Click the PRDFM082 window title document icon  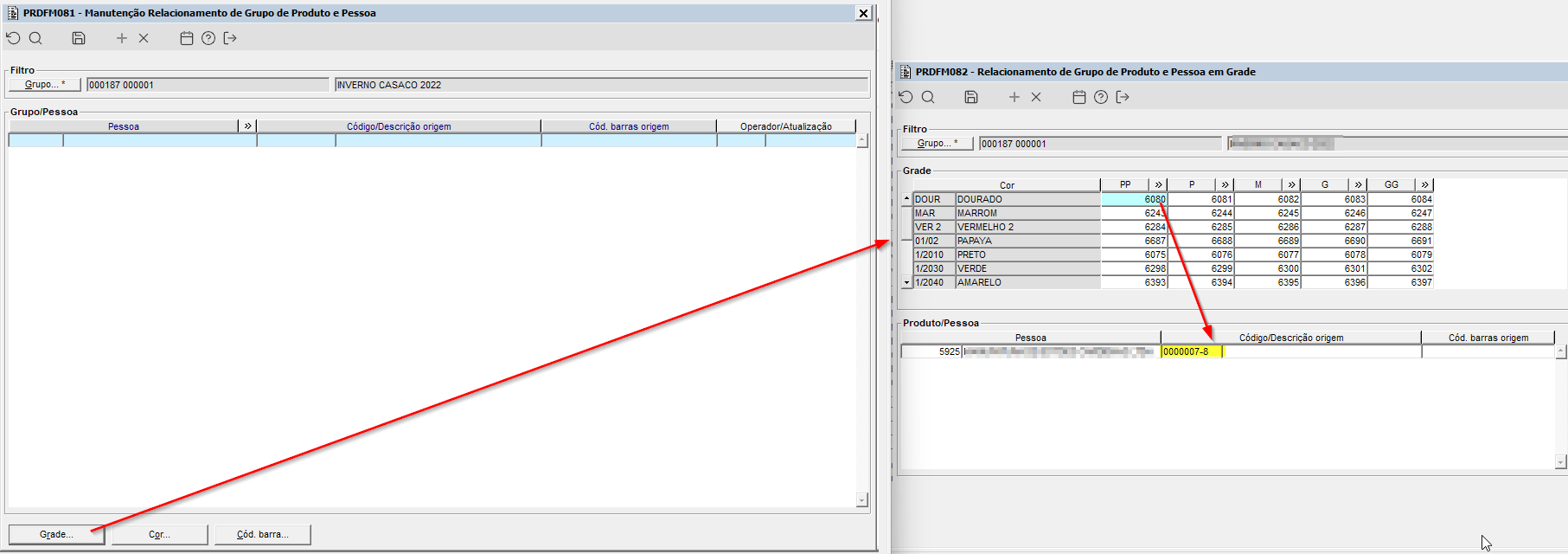click(906, 72)
